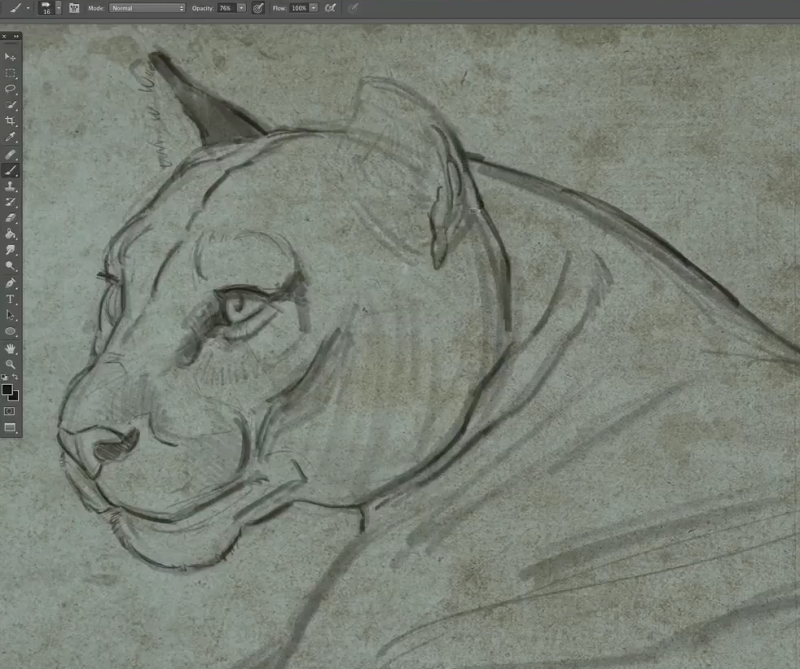Open the Flow percentage dropdown

click(312, 8)
